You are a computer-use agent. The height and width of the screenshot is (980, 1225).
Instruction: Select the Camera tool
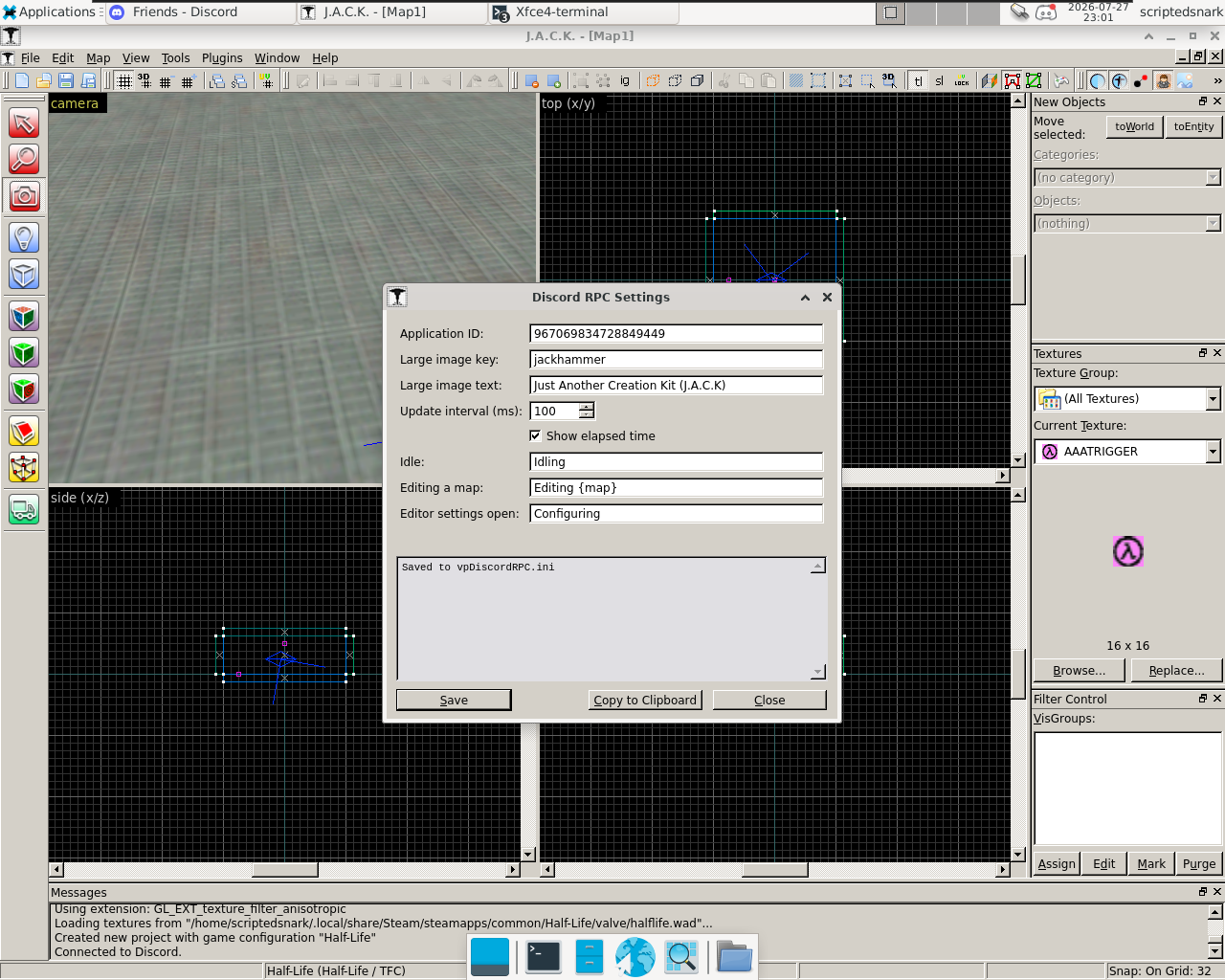pos(24,196)
